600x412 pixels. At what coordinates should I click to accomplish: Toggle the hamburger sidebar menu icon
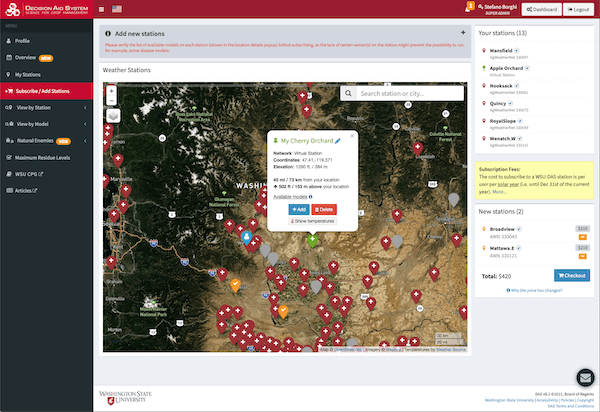click(102, 9)
